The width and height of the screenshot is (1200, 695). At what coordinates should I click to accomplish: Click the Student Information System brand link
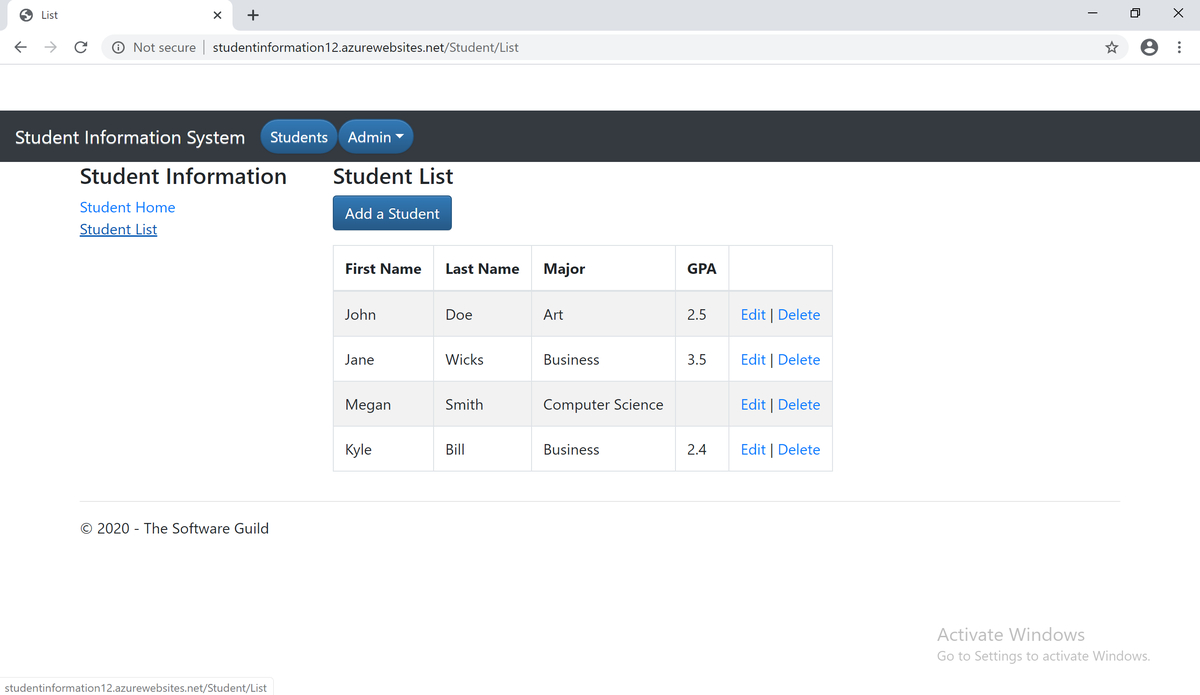(x=130, y=137)
